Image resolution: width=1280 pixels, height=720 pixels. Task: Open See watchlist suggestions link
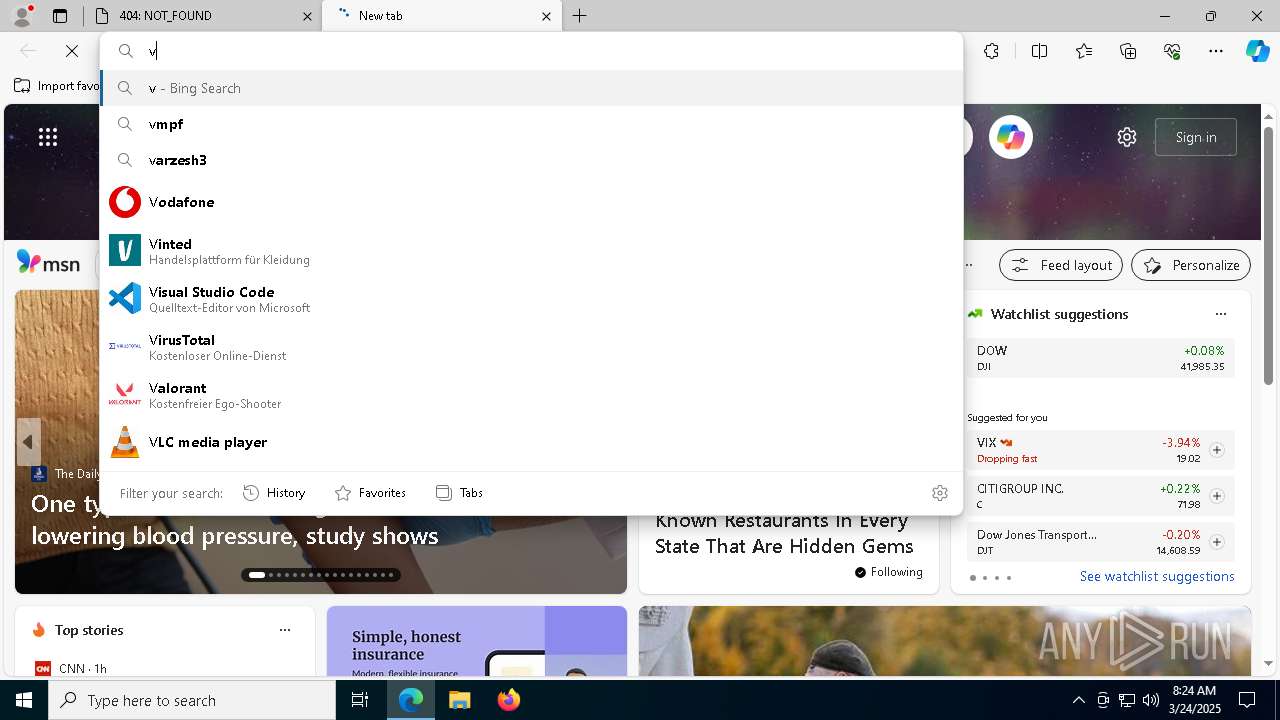(1157, 576)
